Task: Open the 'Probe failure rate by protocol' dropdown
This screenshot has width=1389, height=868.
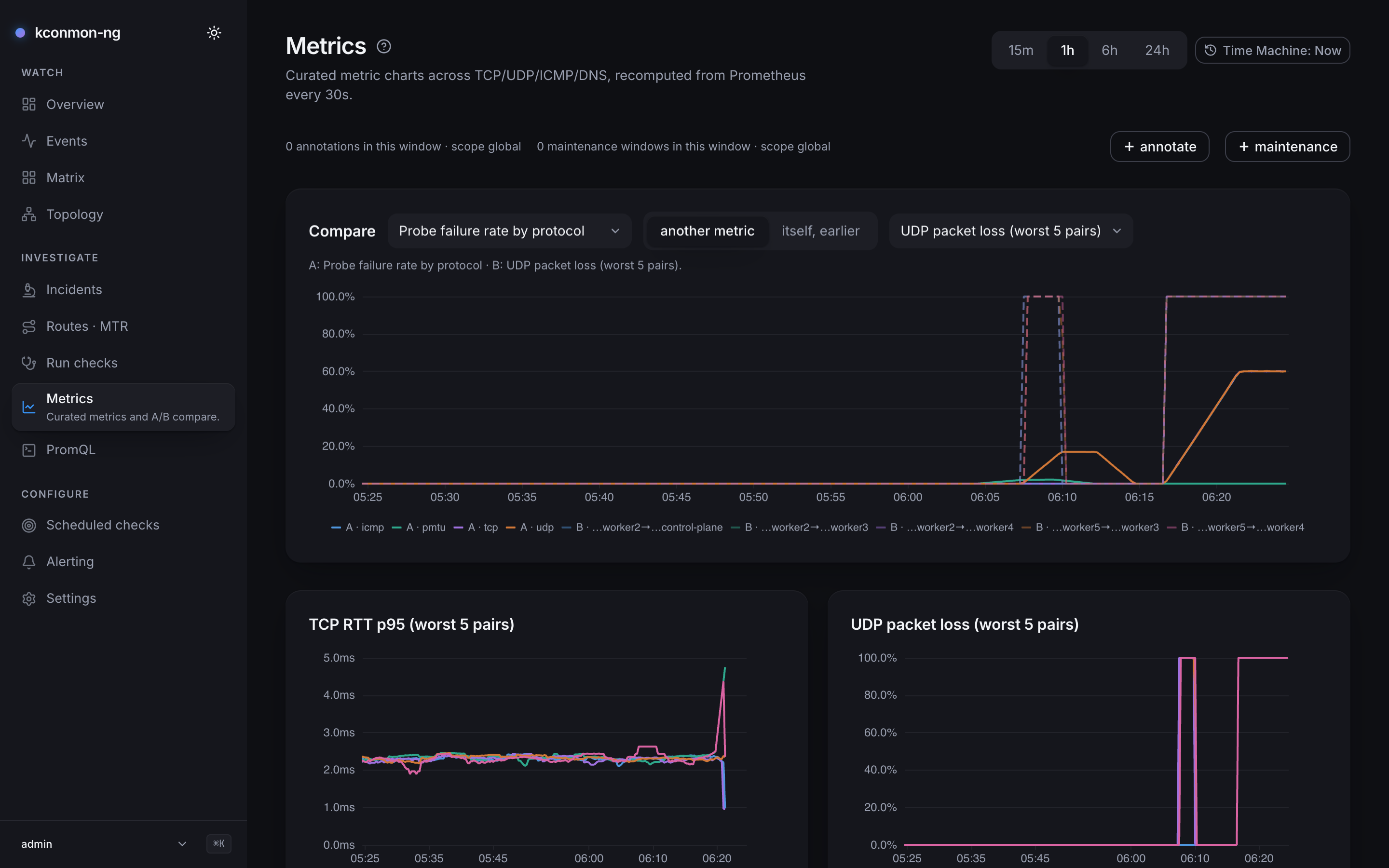Action: point(509,231)
